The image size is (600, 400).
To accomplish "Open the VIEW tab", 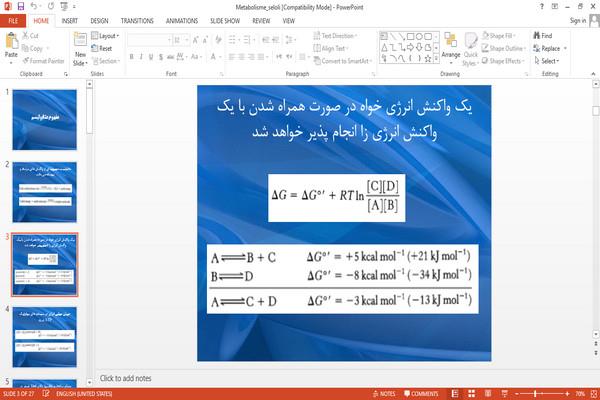I will [x=289, y=21].
